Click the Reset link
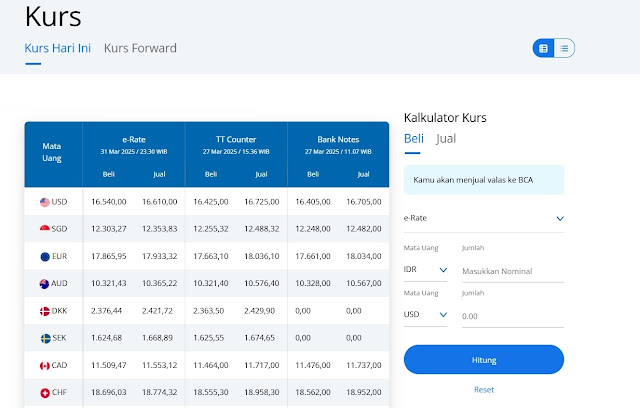The width and height of the screenshot is (640, 408). tap(484, 390)
